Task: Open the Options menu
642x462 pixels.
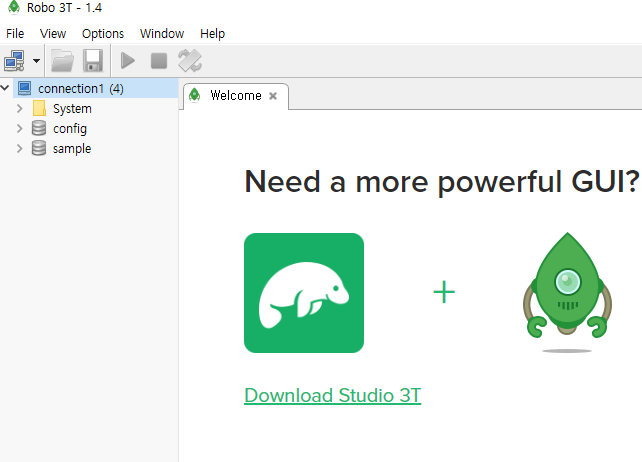Action: (x=103, y=34)
